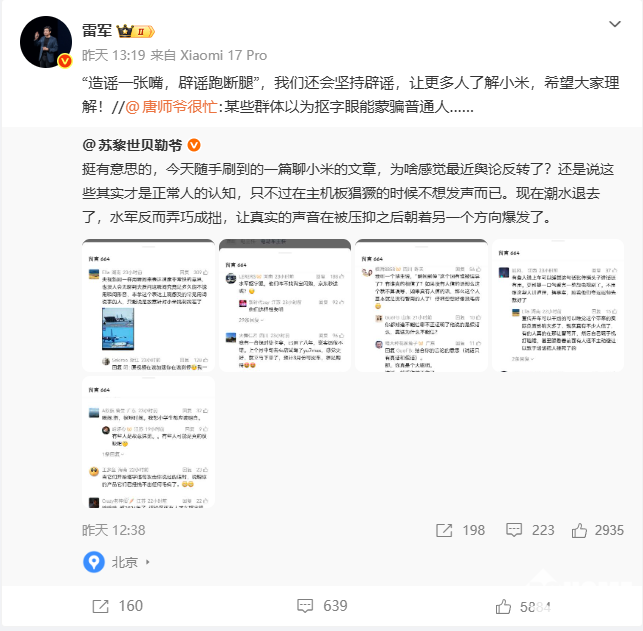The image size is (643, 631).
Task: Open the @唐师爷很忙 mention link
Action: [171, 107]
